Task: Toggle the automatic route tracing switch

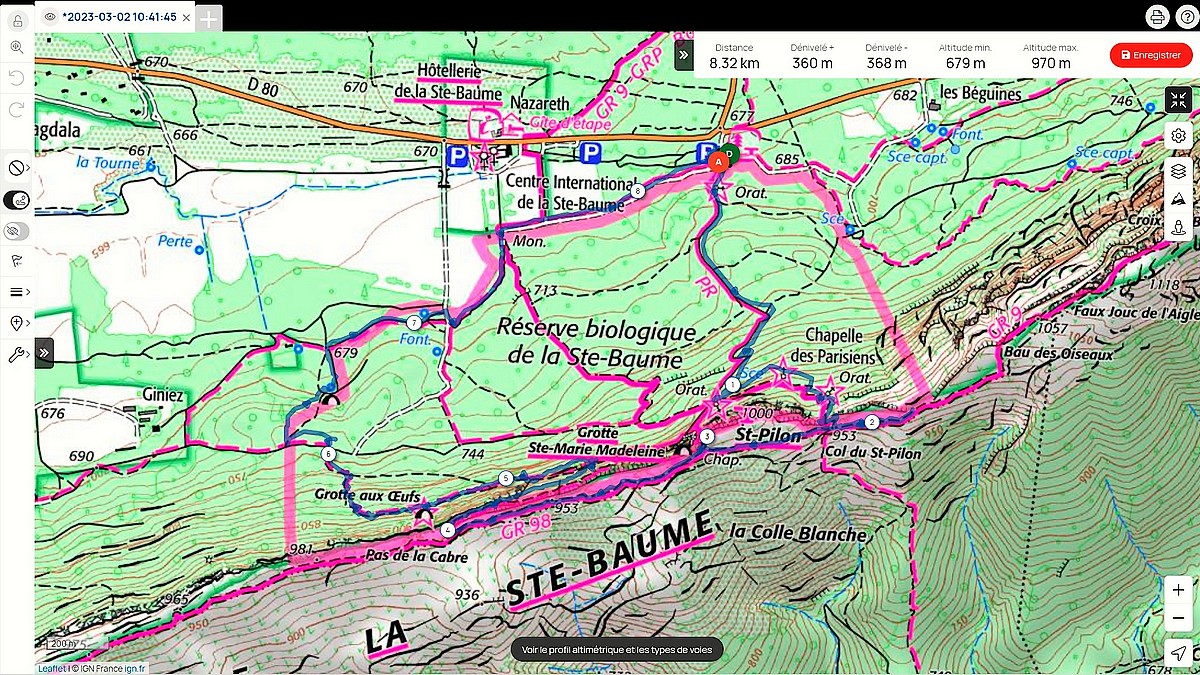Action: [x=17, y=200]
